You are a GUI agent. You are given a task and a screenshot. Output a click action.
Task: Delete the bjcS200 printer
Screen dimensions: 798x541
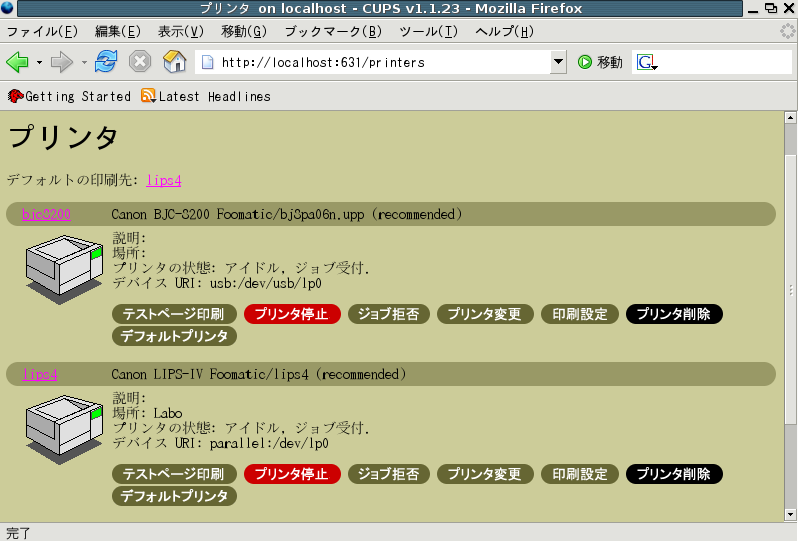point(674,314)
